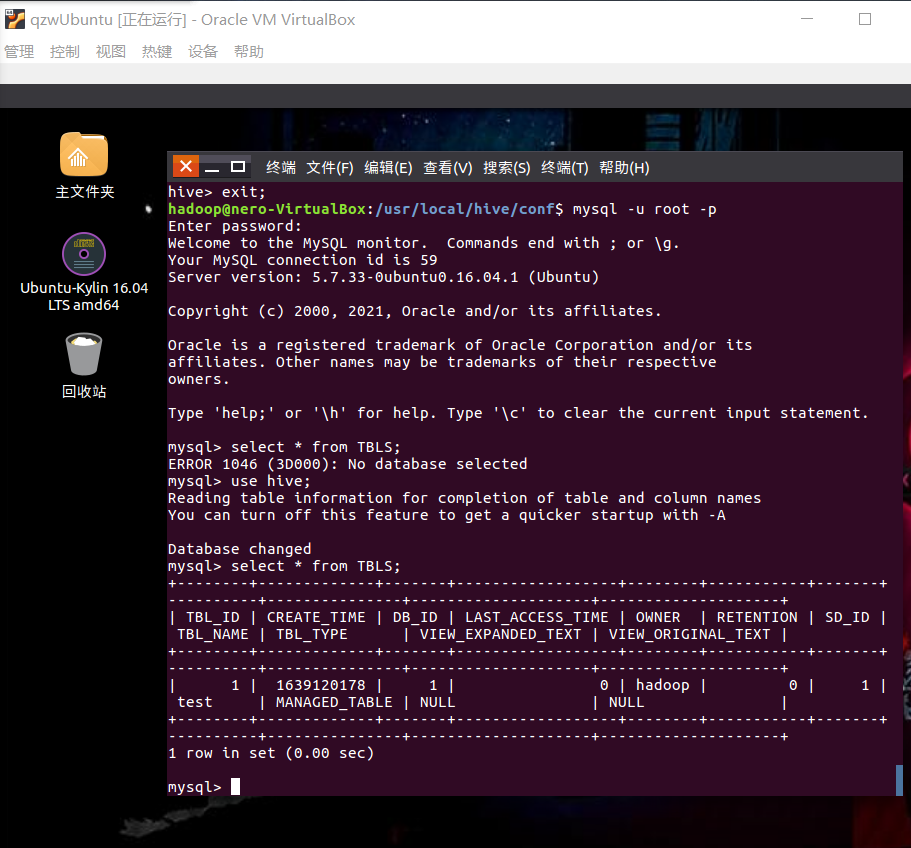Screen dimensions: 911x848
Task: Click the 'hive> exit;' line
Action: pyautogui.click(x=217, y=192)
